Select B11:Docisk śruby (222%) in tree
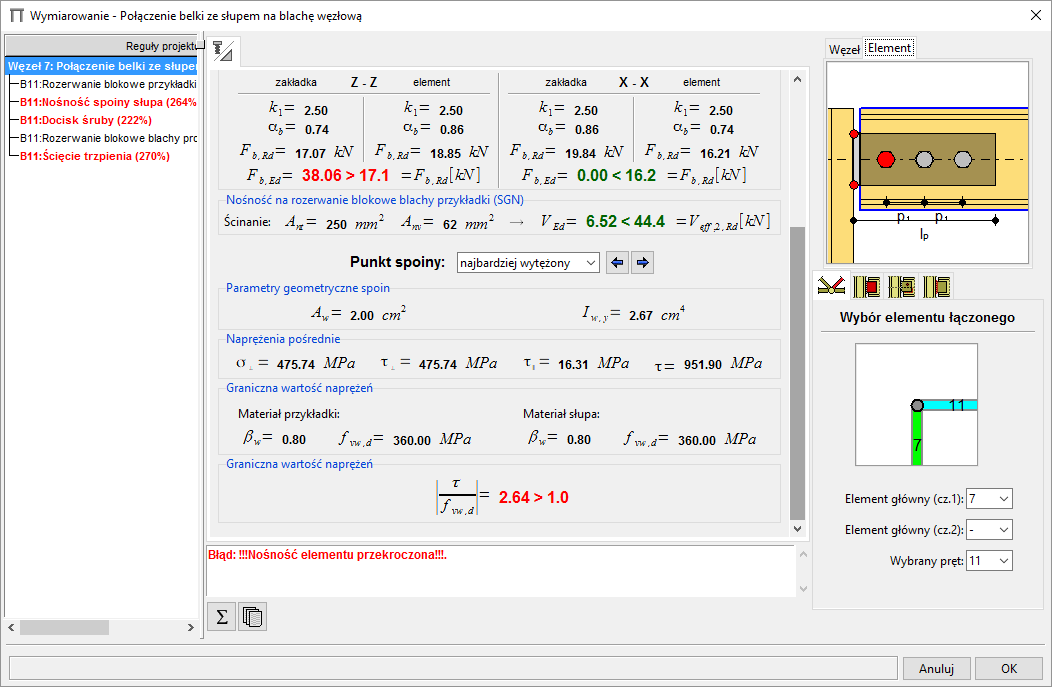The height and width of the screenshot is (687, 1052). click(x=85, y=120)
